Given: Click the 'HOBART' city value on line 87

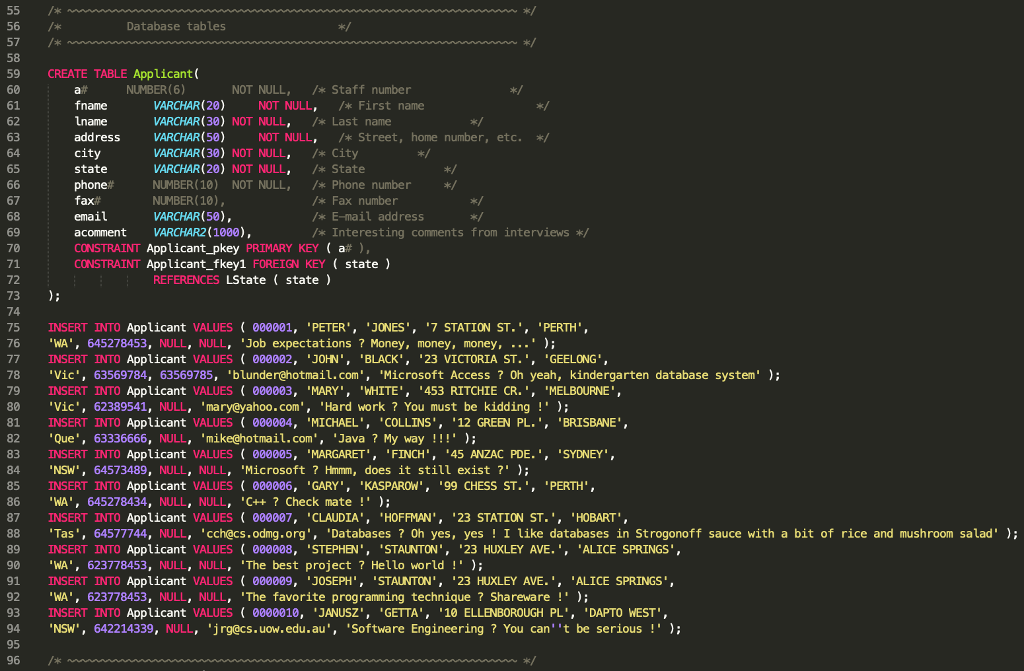Looking at the screenshot, I should pyautogui.click(x=597, y=517).
